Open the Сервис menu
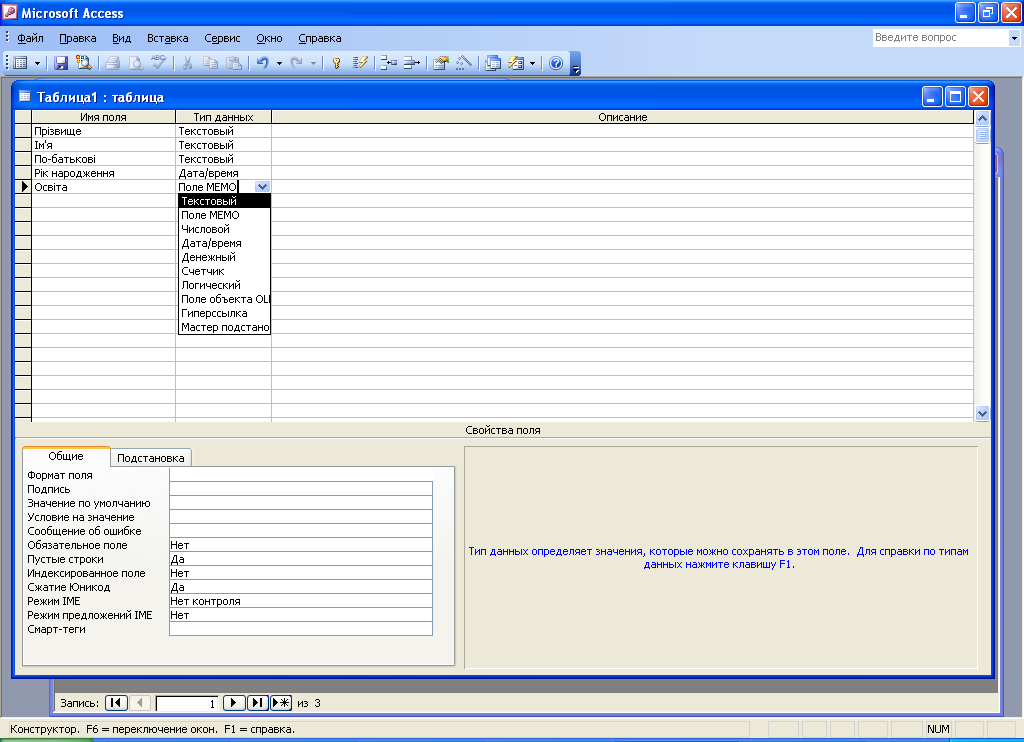Viewport: 1024px width, 742px height. coord(222,38)
